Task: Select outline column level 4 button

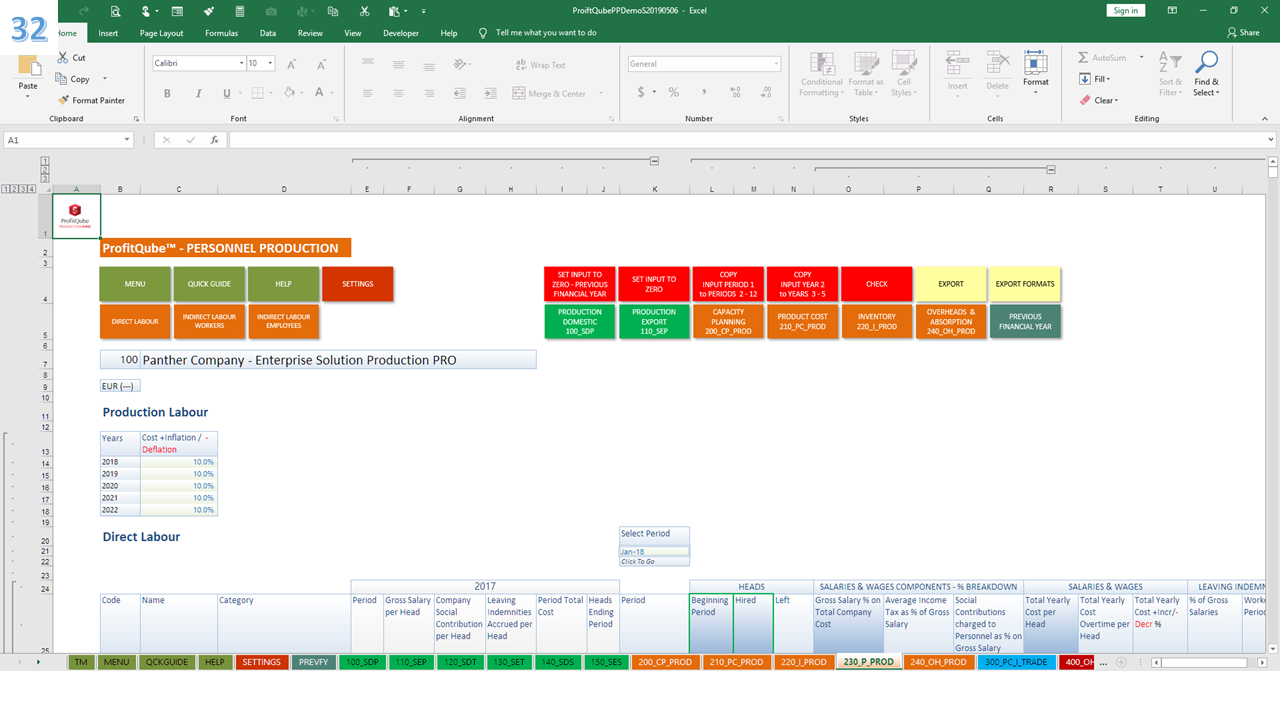Action: (32, 188)
